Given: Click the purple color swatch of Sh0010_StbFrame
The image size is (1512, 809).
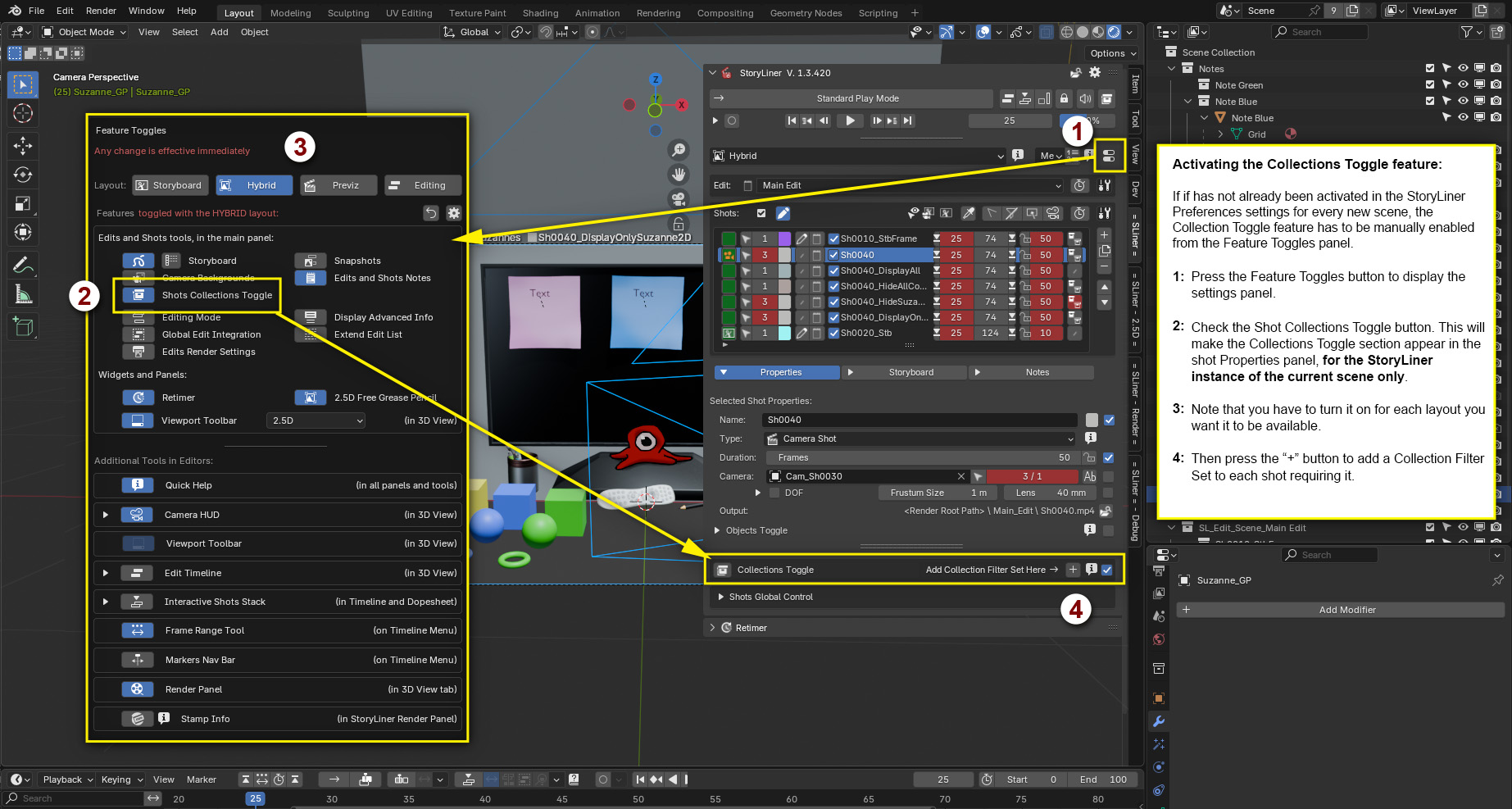Looking at the screenshot, I should (x=784, y=239).
